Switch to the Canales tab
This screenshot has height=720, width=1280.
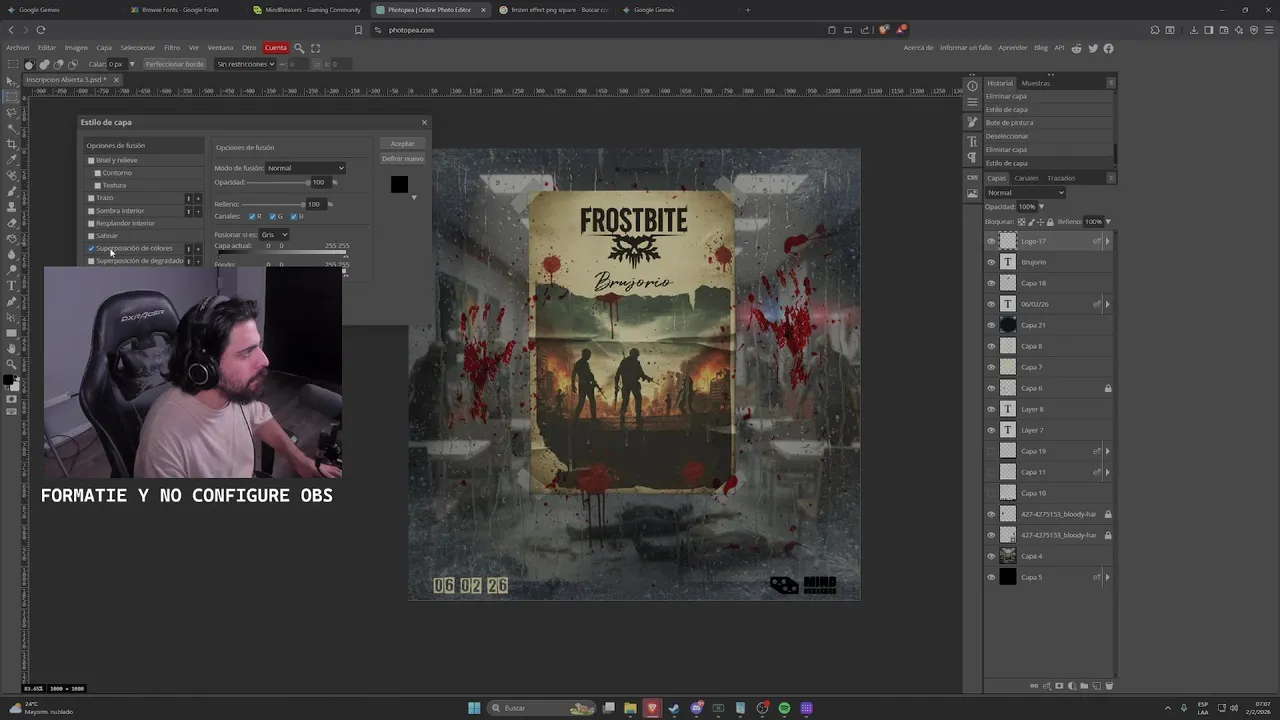[x=1026, y=178]
